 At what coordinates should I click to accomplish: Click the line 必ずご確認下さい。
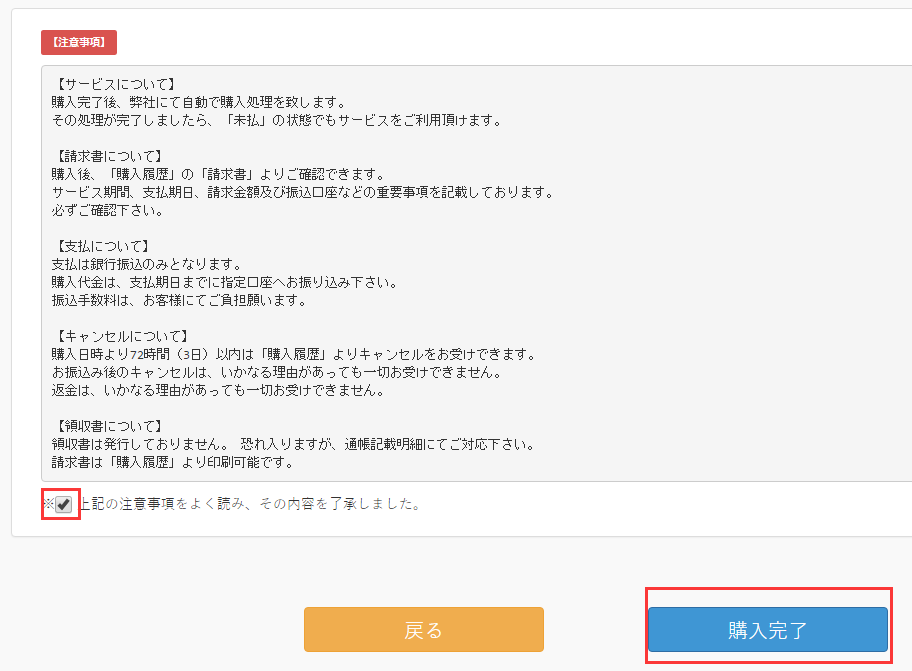coord(108,210)
